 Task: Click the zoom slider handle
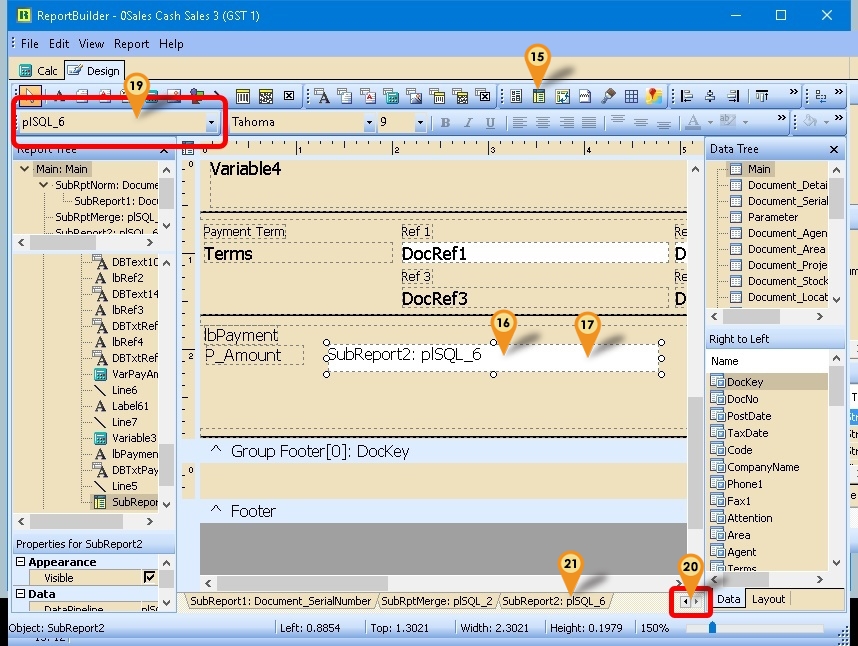tap(712, 628)
